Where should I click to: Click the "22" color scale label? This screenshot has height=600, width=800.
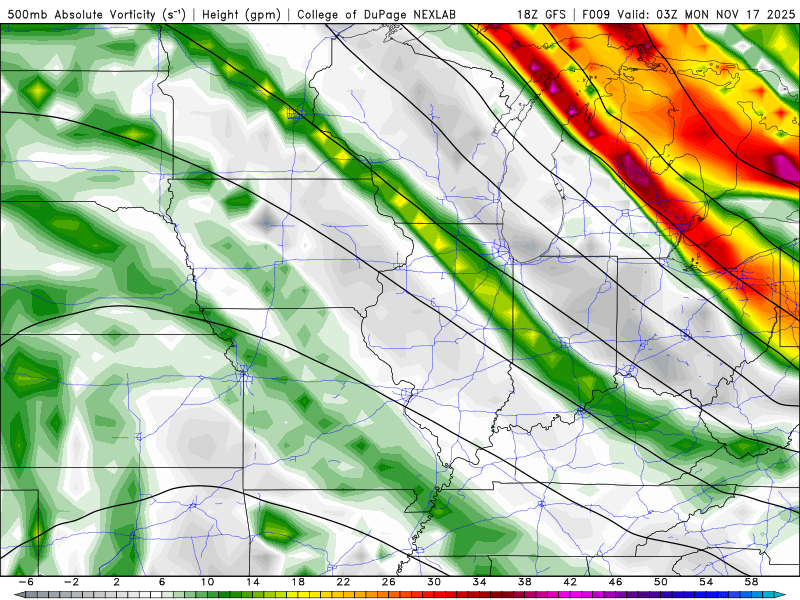coord(343,582)
